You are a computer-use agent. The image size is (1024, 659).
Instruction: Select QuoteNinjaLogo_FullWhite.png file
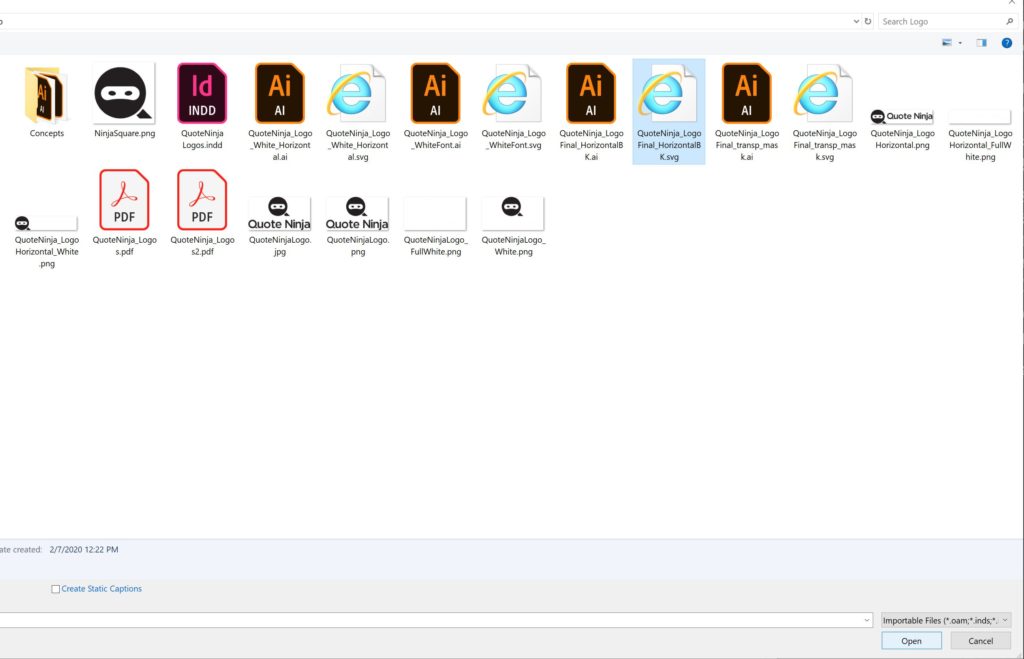435,226
